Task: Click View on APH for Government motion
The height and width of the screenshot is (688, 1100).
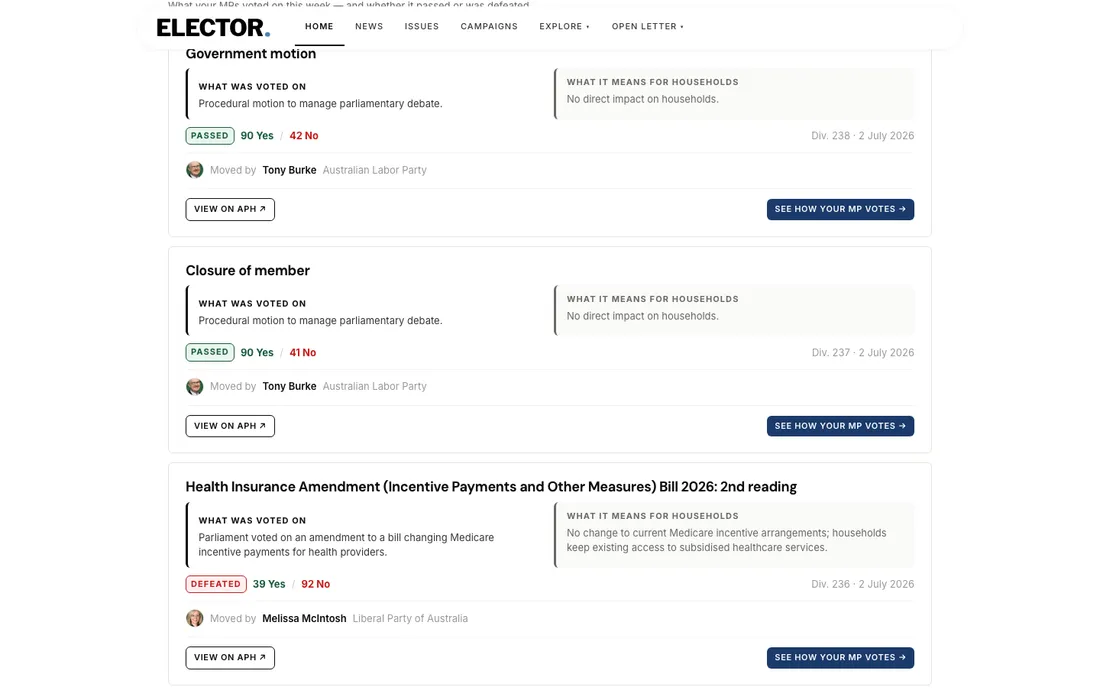Action: (230, 209)
